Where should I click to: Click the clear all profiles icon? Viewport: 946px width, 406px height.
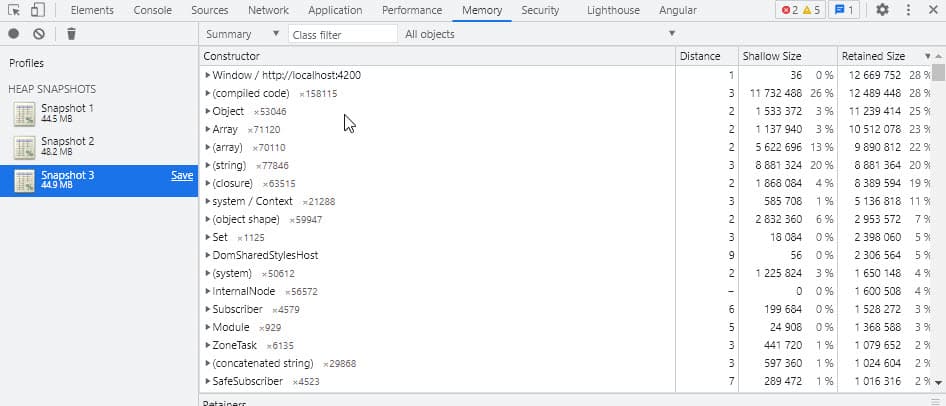[x=39, y=34]
